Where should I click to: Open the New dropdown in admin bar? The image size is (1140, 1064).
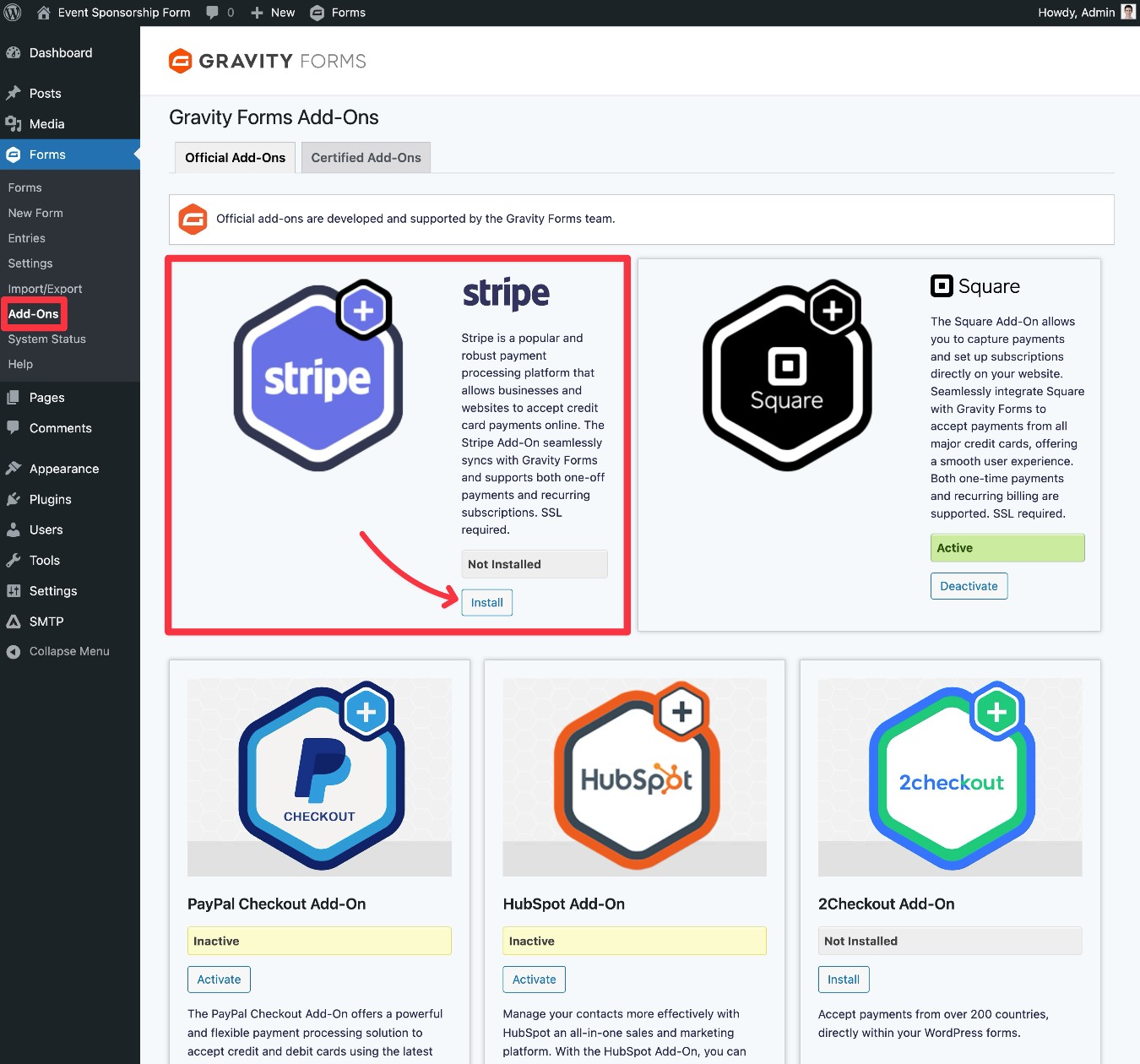coord(272,12)
